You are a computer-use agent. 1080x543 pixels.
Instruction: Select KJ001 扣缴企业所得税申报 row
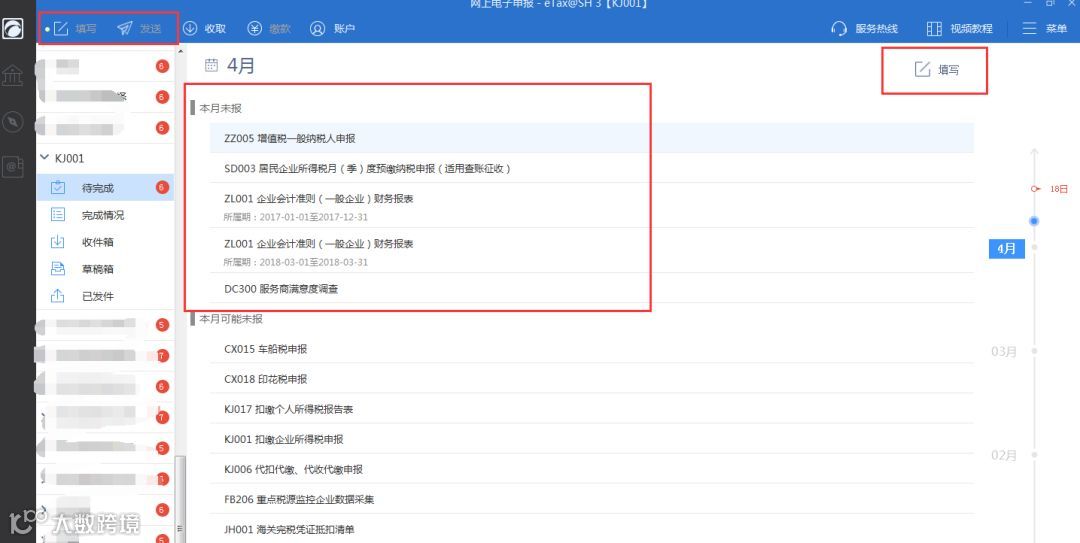592,439
